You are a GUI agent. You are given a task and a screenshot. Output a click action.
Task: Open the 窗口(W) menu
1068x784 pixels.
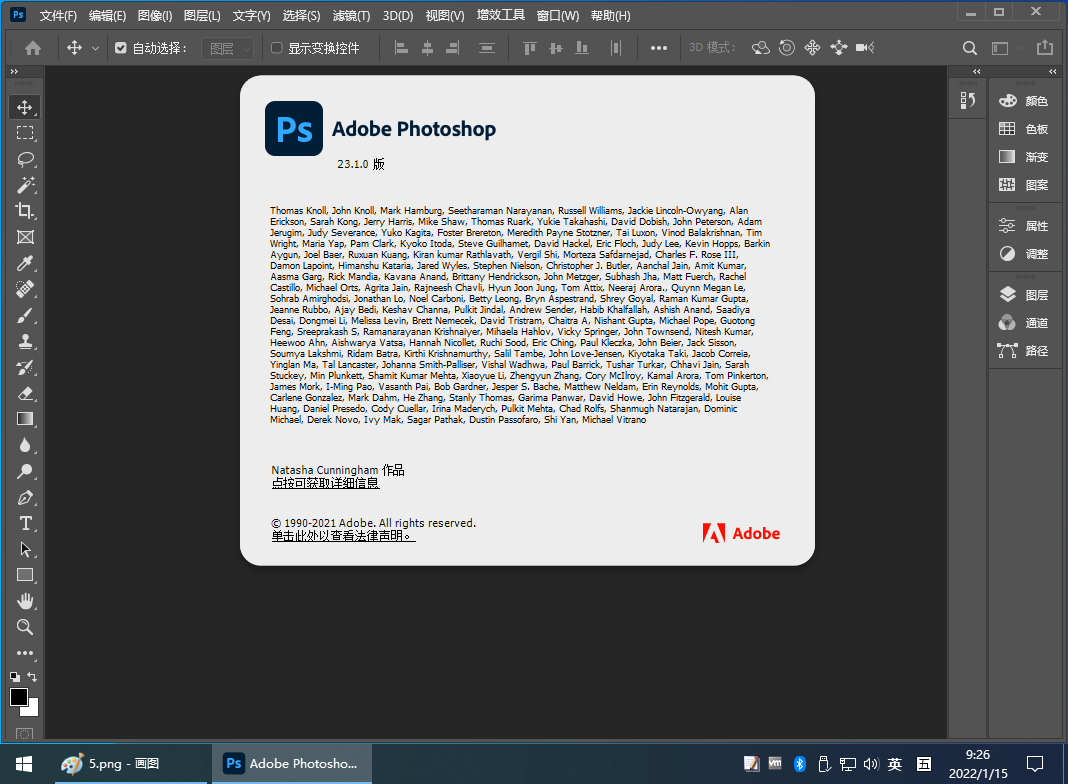pyautogui.click(x=558, y=16)
